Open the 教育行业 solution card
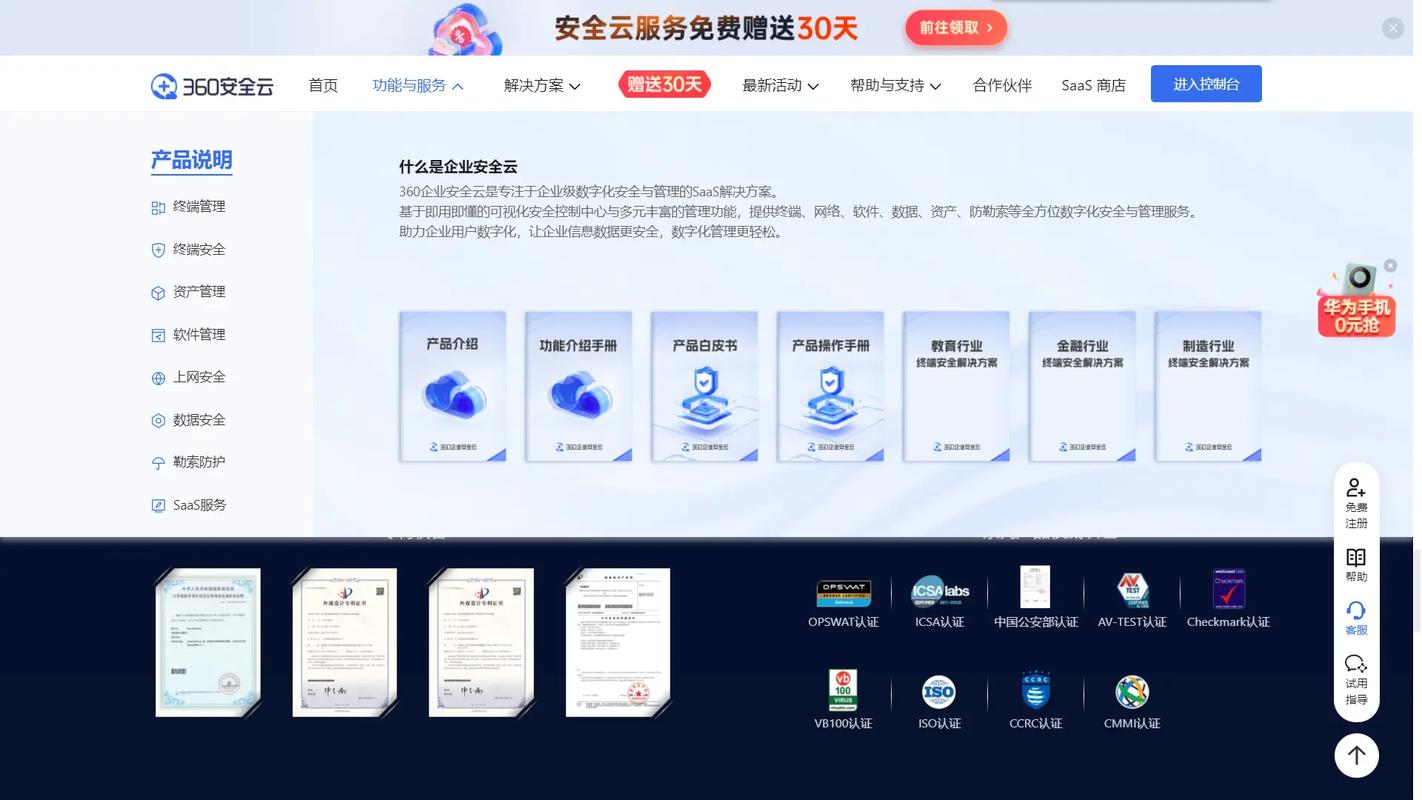 point(956,386)
